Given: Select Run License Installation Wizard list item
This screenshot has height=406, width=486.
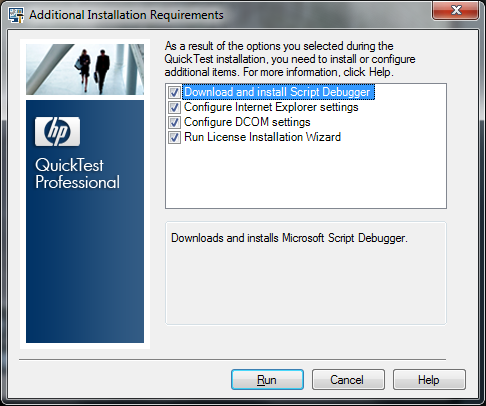Looking at the screenshot, I should pos(262,137).
